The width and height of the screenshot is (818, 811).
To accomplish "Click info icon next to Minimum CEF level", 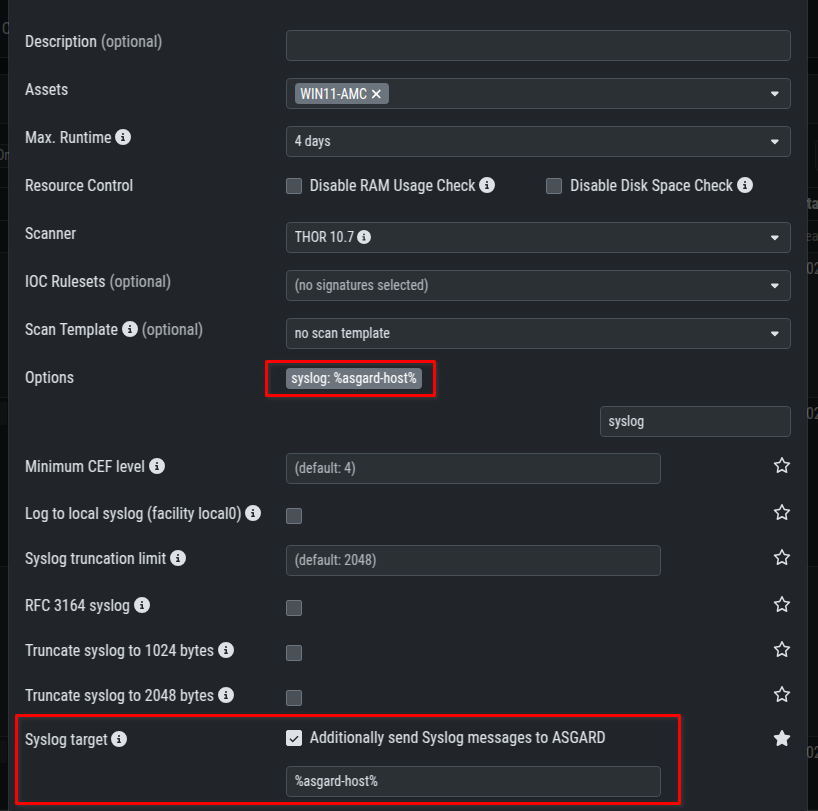I will 157,466.
